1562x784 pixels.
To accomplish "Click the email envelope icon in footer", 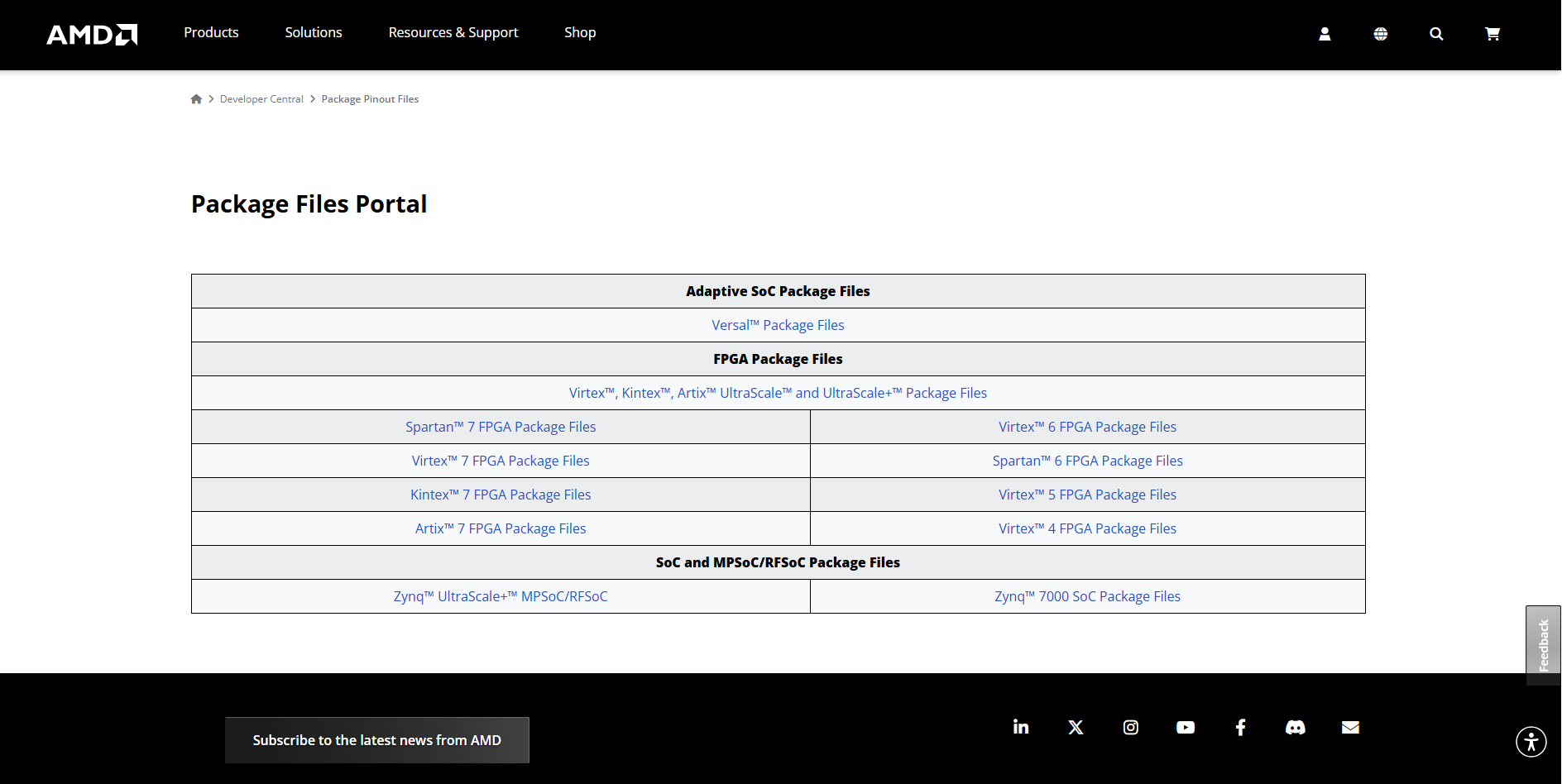I will pyautogui.click(x=1350, y=727).
